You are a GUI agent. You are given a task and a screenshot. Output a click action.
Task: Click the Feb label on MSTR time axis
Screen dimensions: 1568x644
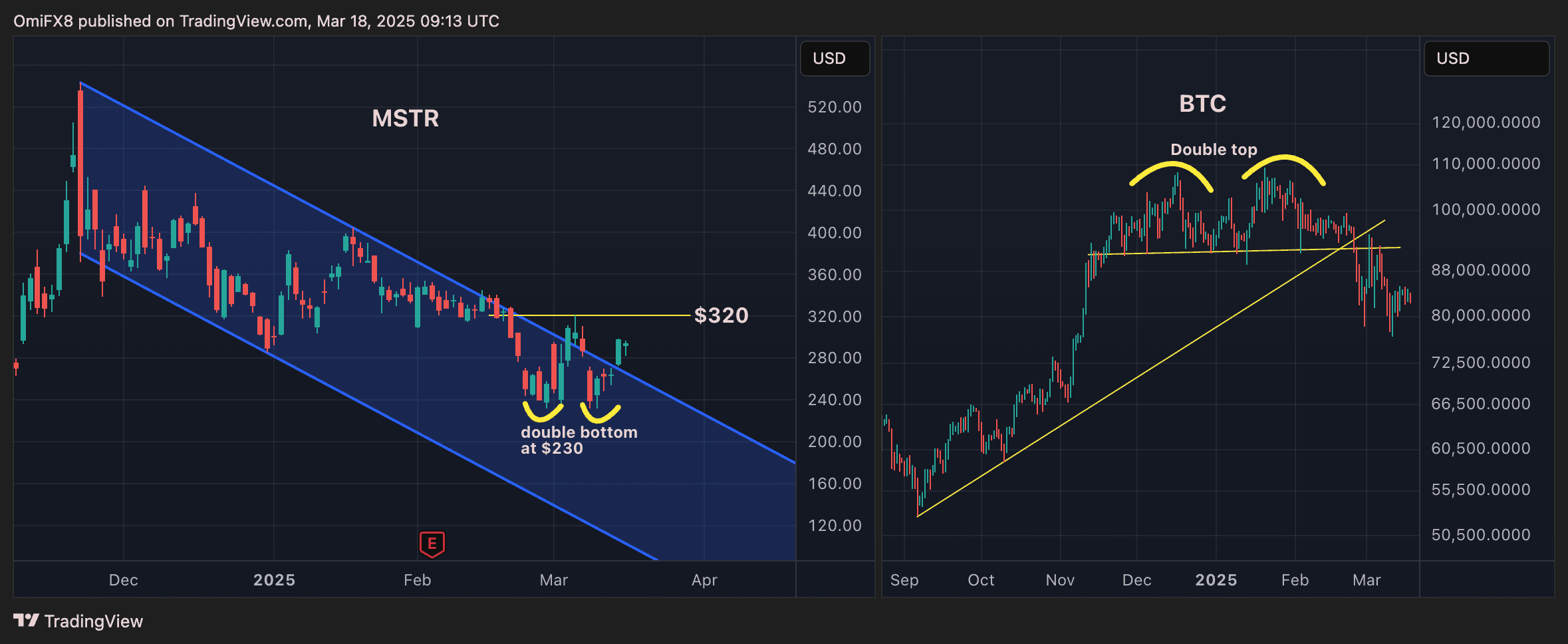(418, 580)
